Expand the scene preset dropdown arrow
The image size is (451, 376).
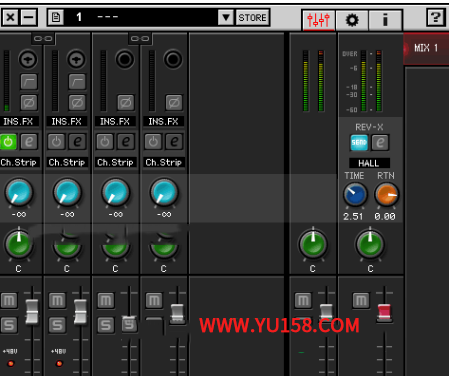[226, 17]
